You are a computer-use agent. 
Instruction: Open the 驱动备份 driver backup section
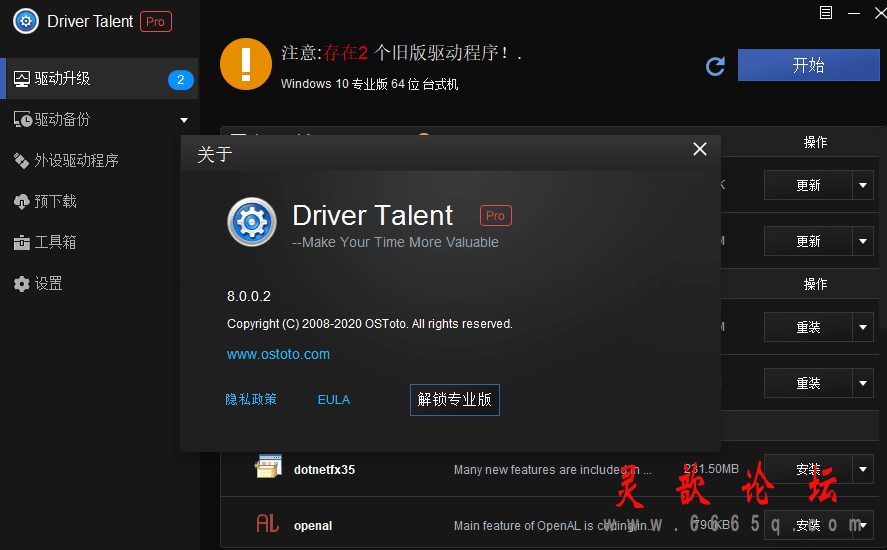[100, 119]
